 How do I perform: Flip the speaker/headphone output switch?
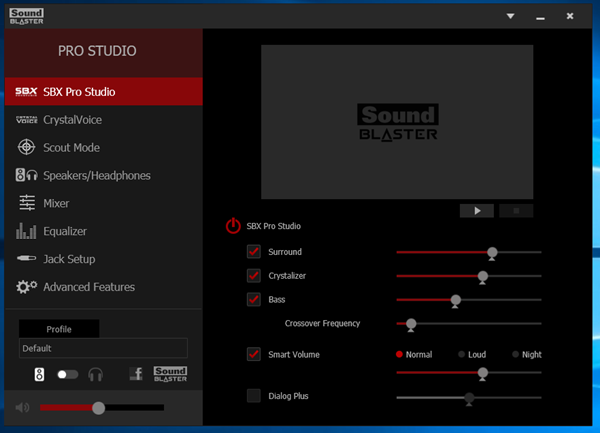[67, 374]
